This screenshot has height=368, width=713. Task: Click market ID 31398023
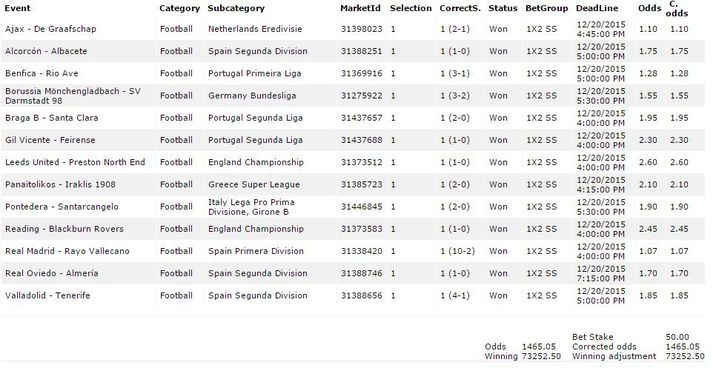362,29
